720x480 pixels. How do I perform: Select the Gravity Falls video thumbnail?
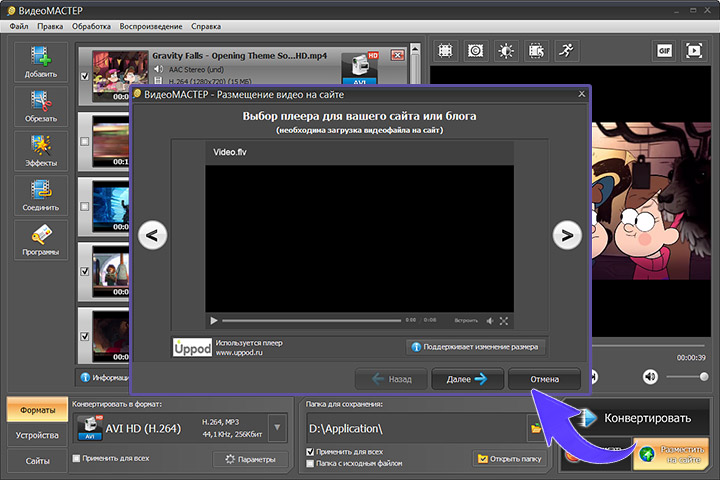click(120, 76)
